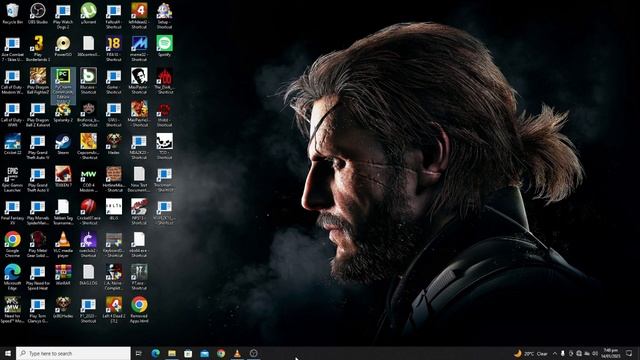This screenshot has width=640, height=360.
Task: Select the MaxPayne - Shortcut icon
Action: coord(139,81)
